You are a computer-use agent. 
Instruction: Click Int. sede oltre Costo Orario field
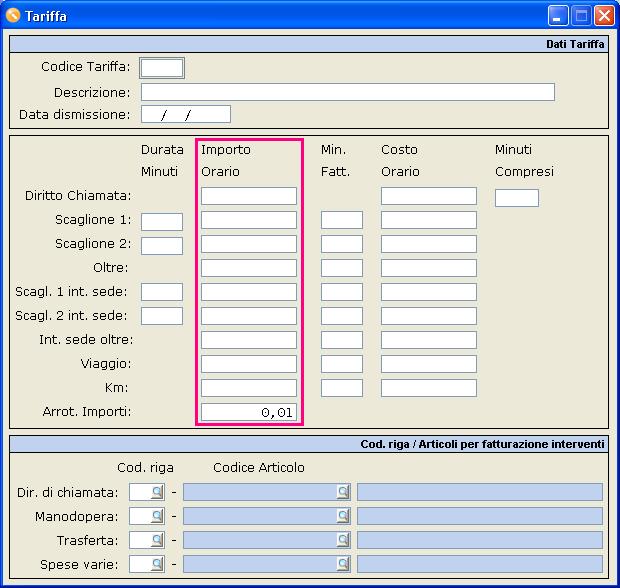(429, 340)
